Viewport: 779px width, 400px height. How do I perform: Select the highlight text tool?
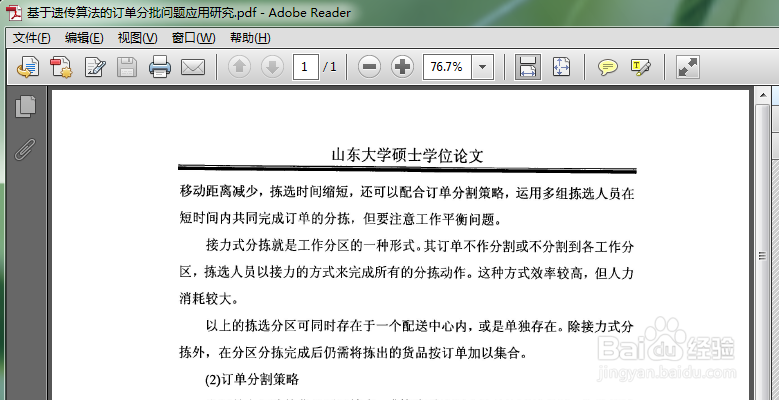[640, 67]
